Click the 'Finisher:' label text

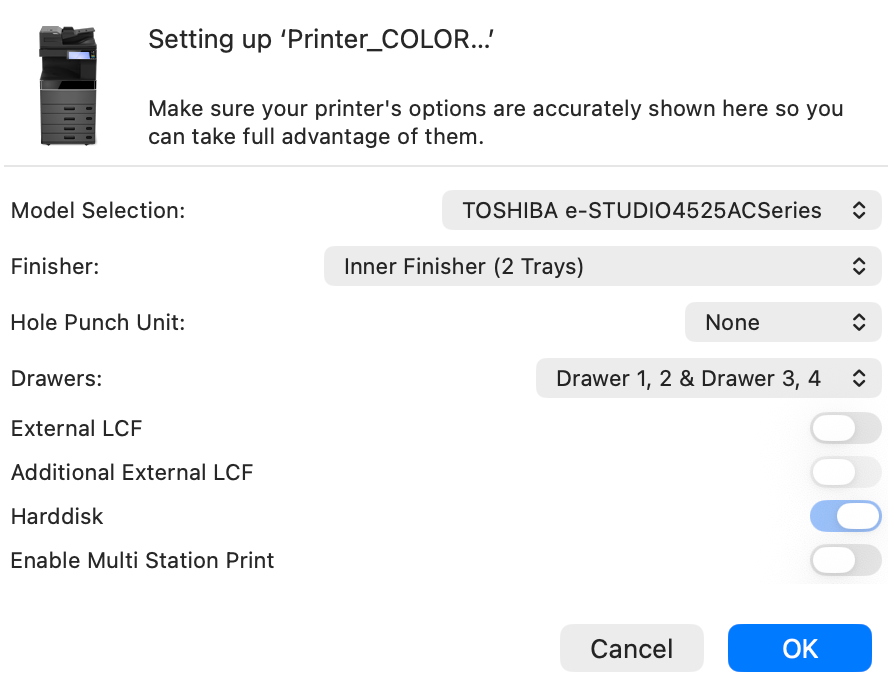pos(54,267)
